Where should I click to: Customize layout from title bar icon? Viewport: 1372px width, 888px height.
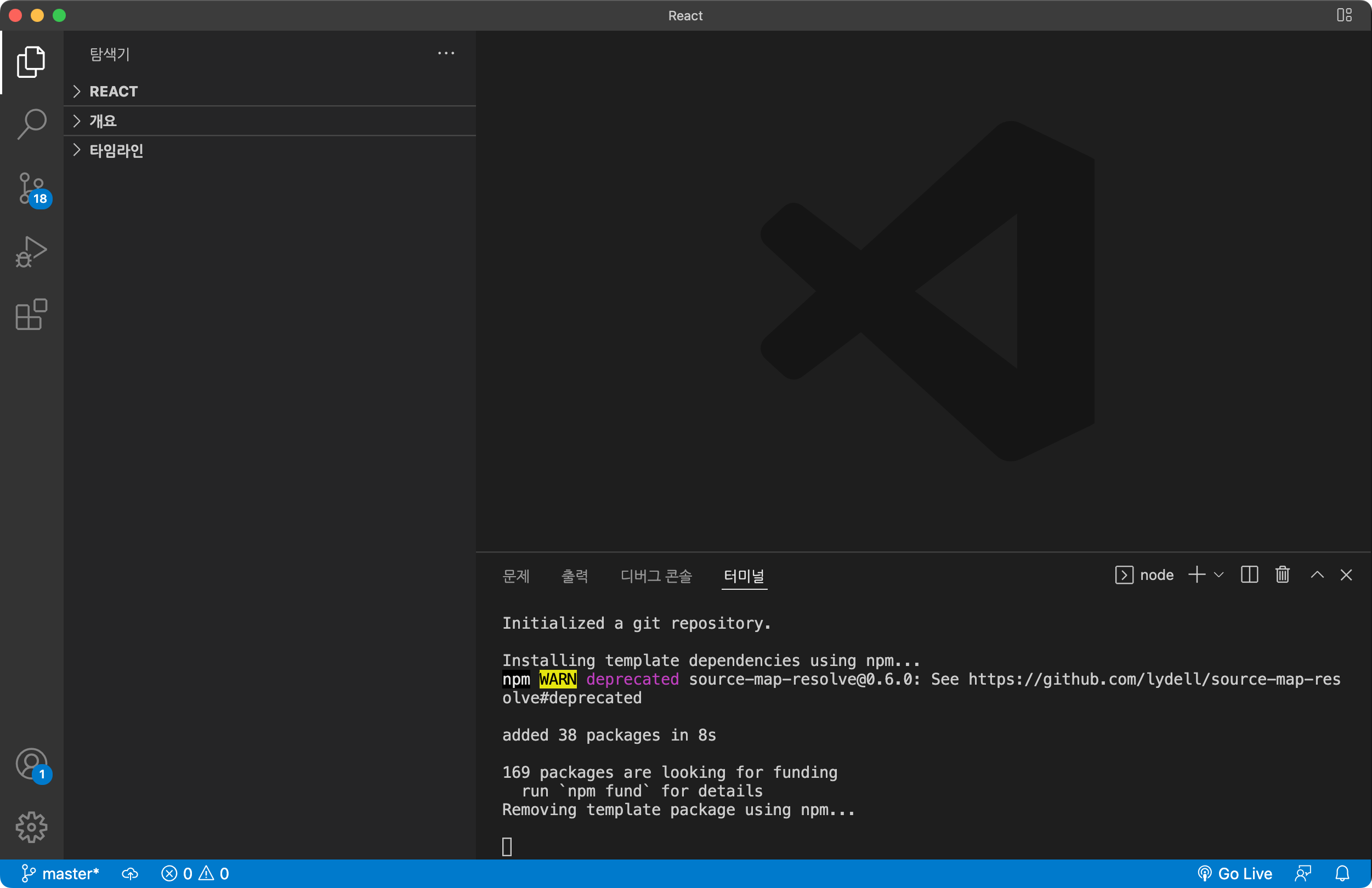[x=1343, y=15]
